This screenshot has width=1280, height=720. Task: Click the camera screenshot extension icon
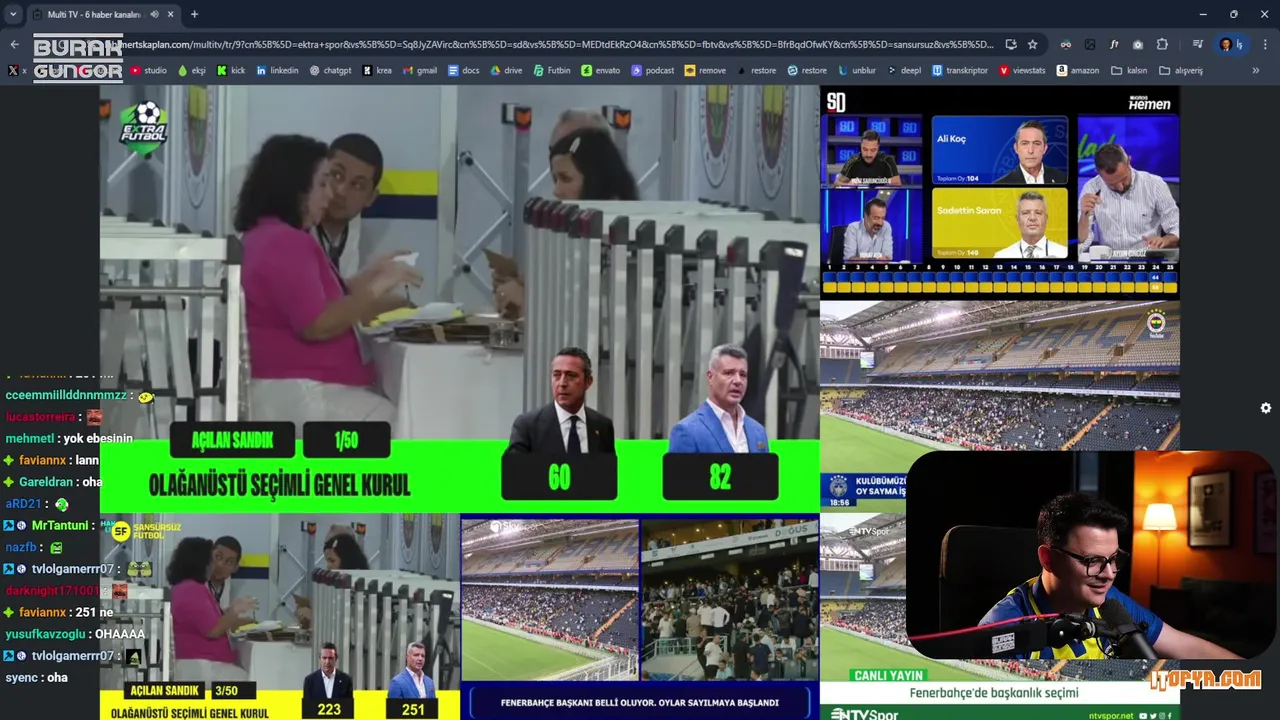(1138, 44)
